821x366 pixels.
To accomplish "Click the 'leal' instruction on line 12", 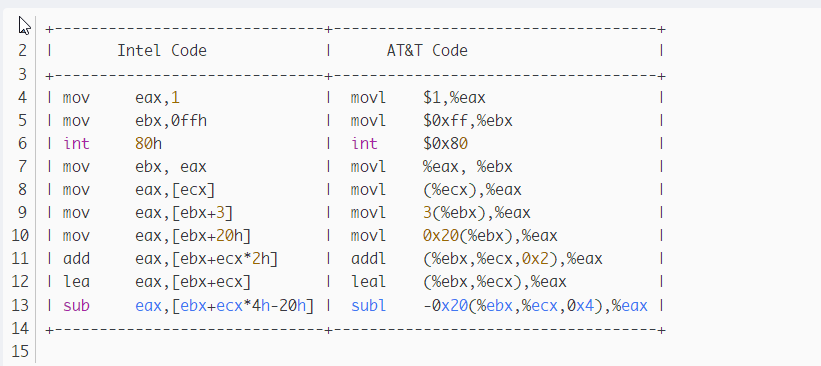I will 369,282.
